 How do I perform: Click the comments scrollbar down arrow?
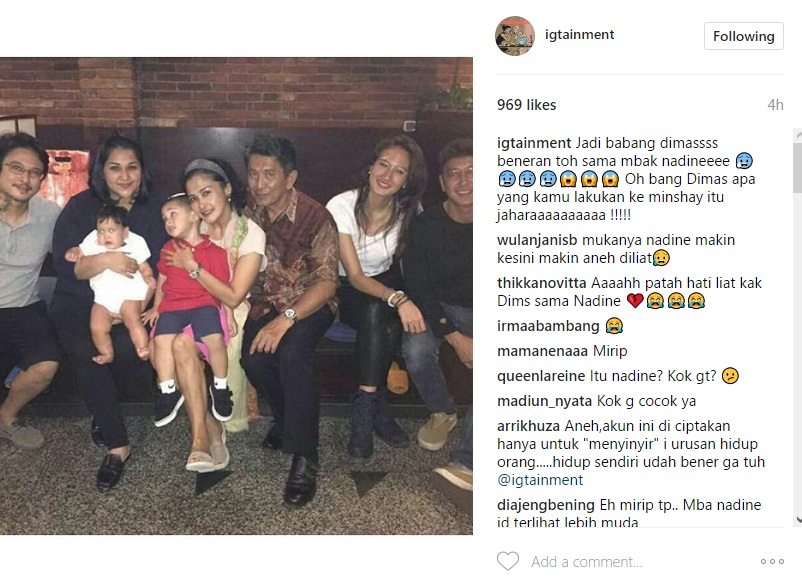(x=798, y=520)
